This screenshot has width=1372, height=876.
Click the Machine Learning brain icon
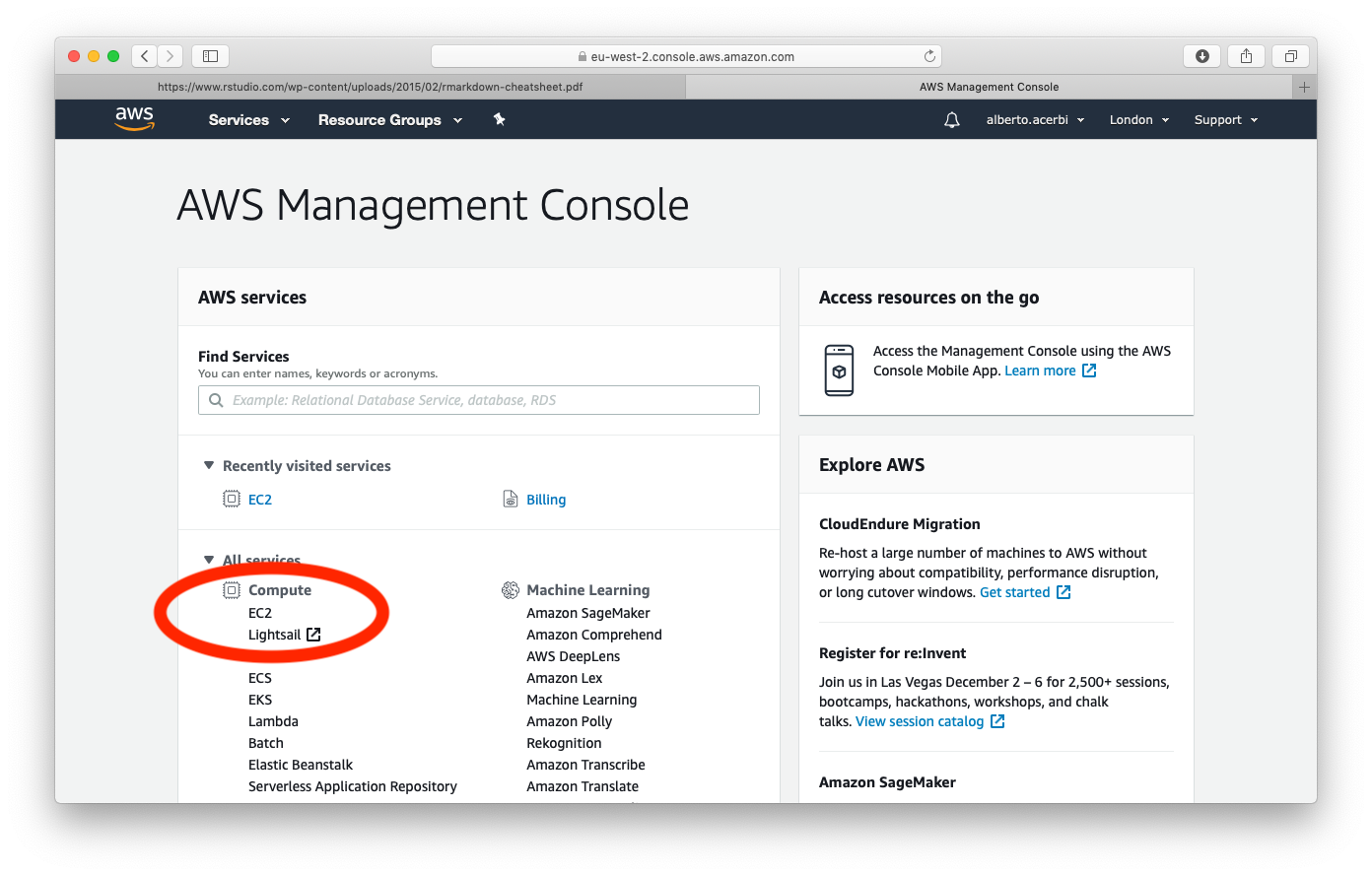[x=511, y=590]
